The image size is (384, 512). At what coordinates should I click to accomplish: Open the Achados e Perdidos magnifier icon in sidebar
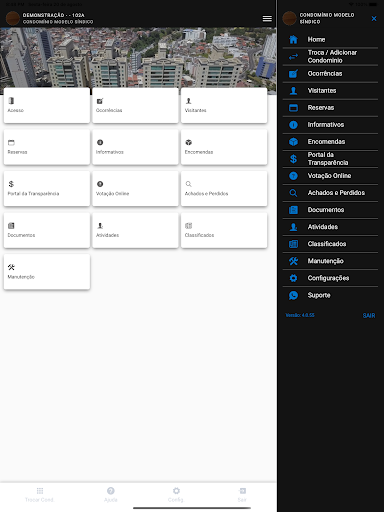pos(293,193)
